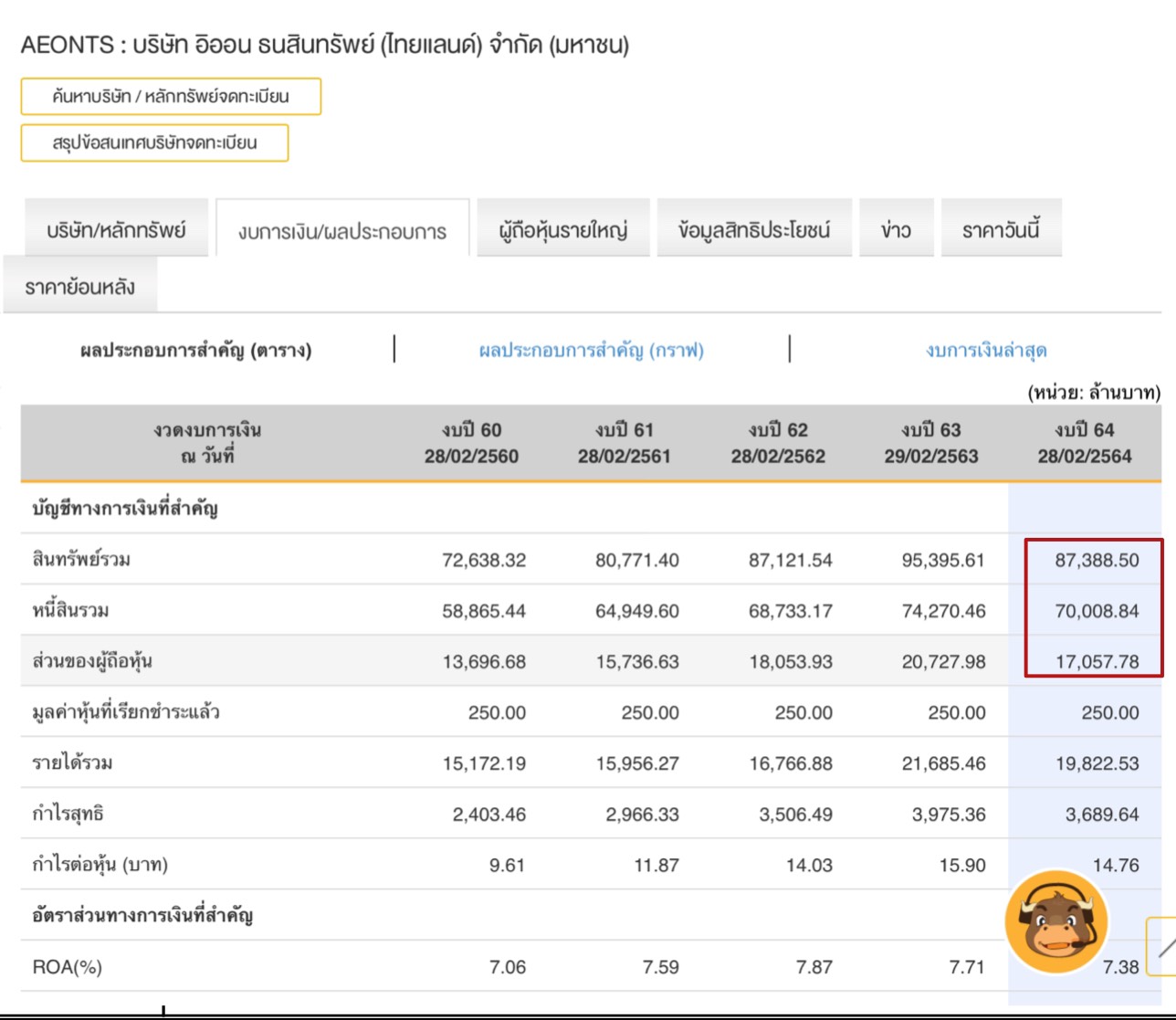Click the งบปี 60 column header
1176x1020 pixels.
click(471, 443)
